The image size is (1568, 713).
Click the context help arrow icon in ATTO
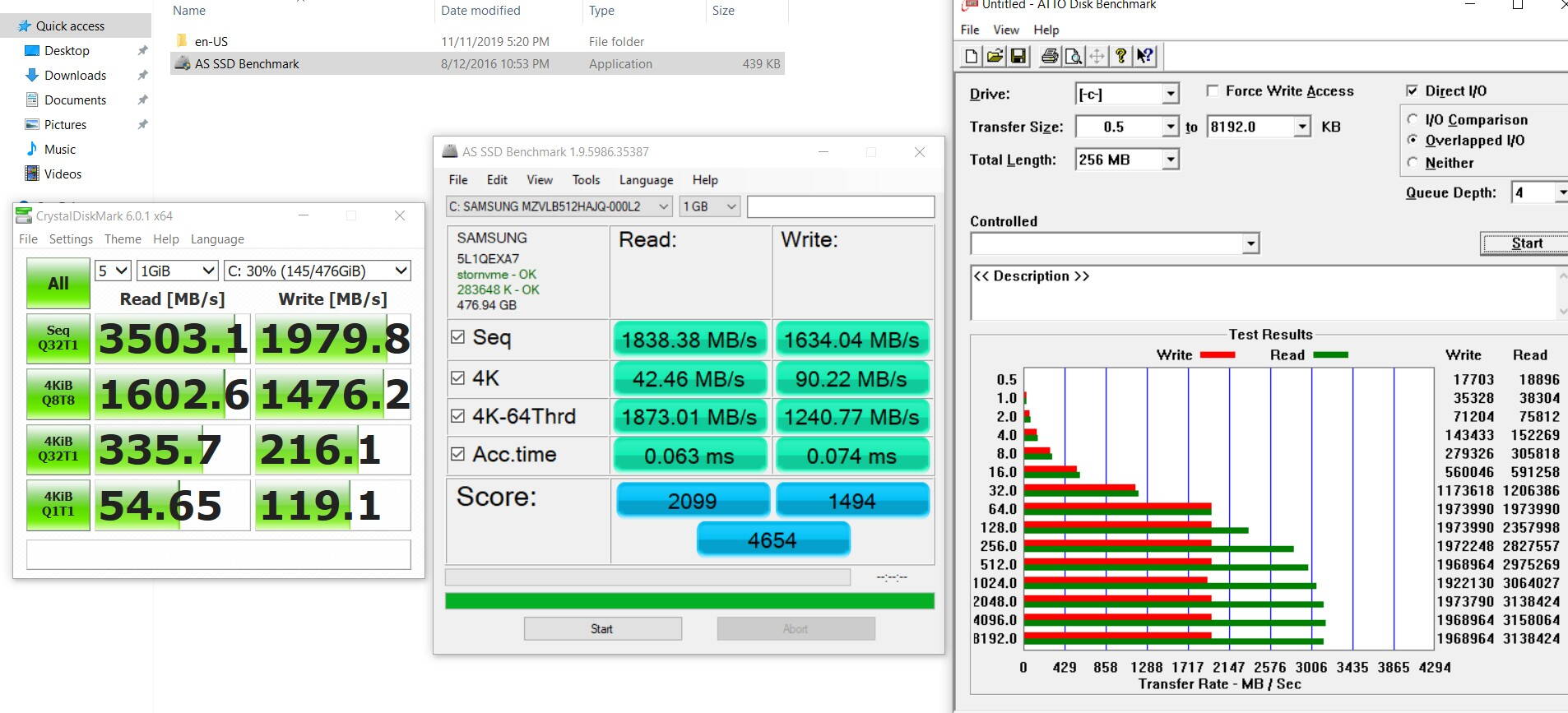1144,56
